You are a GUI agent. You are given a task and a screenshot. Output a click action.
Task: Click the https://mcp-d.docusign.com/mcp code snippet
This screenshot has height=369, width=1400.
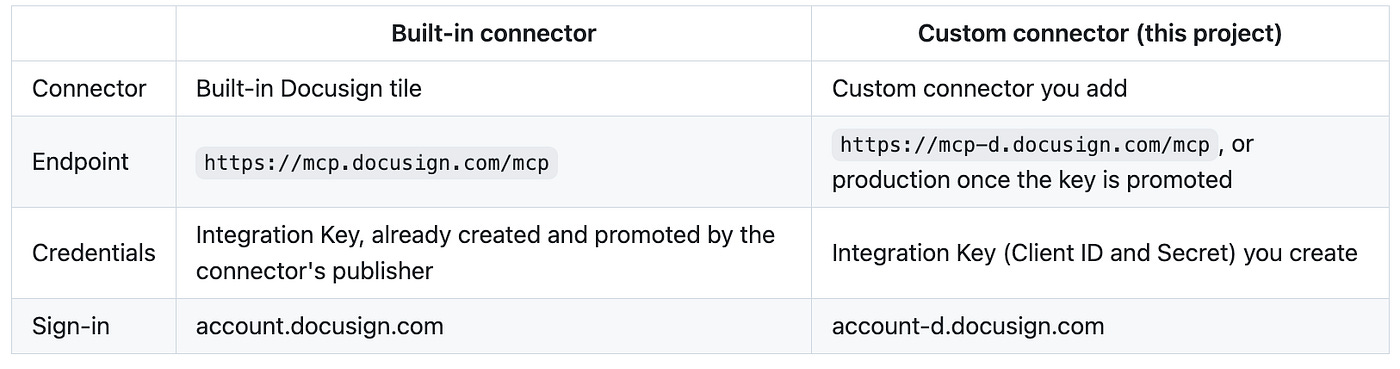click(x=1025, y=144)
